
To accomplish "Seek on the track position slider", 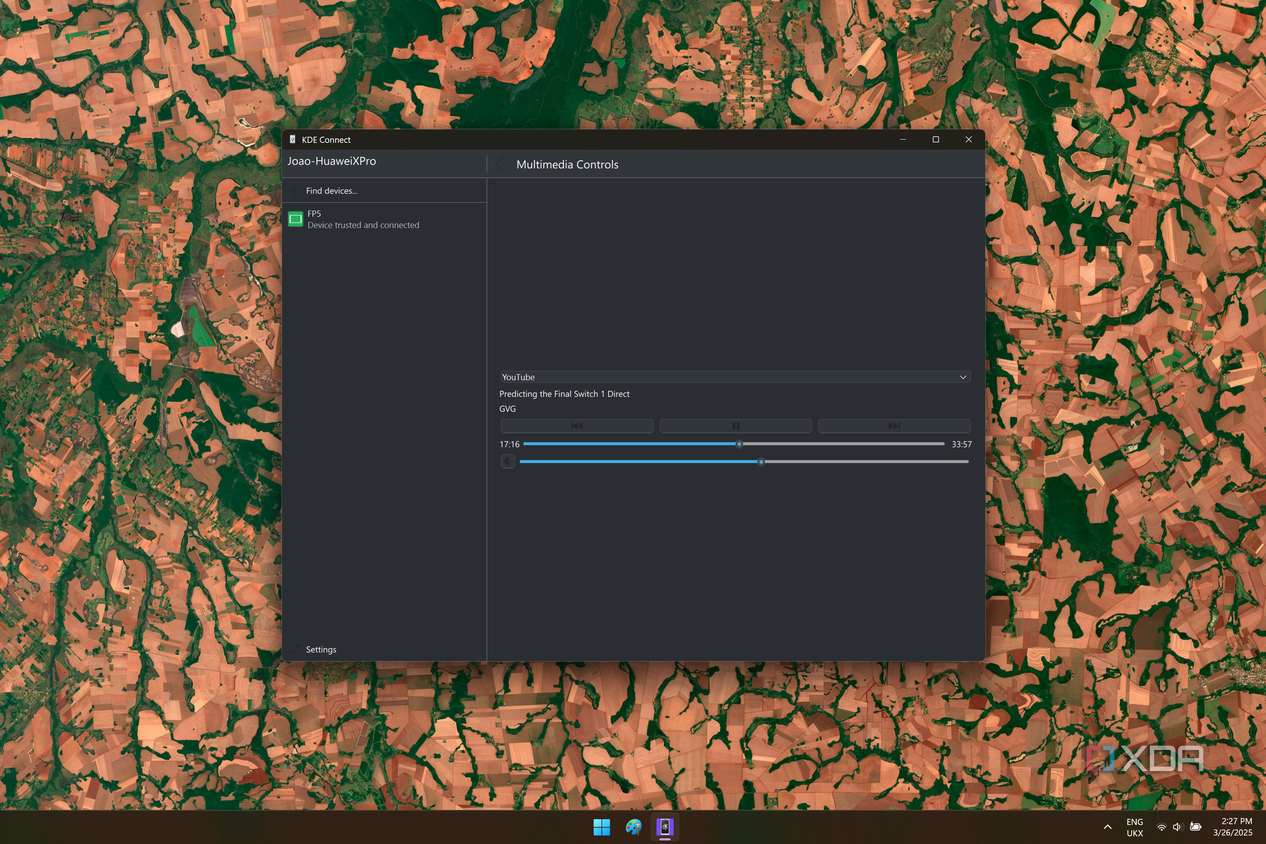I will (x=734, y=444).
